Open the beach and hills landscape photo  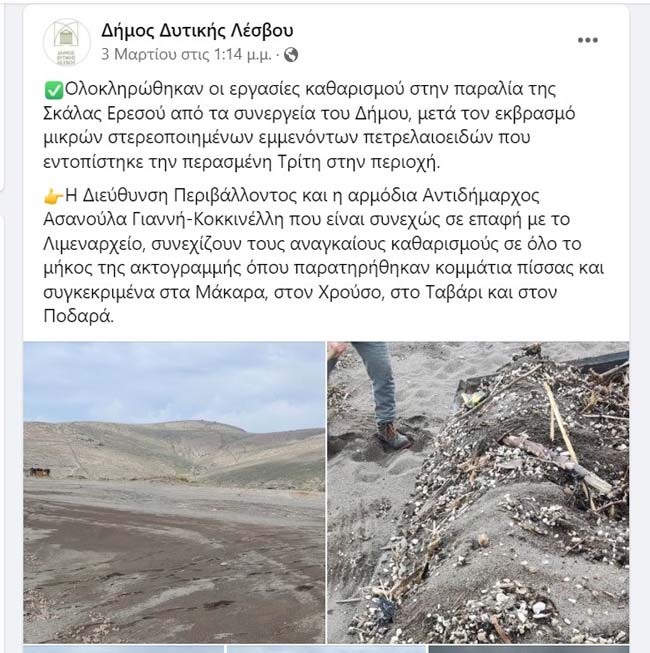[174, 492]
